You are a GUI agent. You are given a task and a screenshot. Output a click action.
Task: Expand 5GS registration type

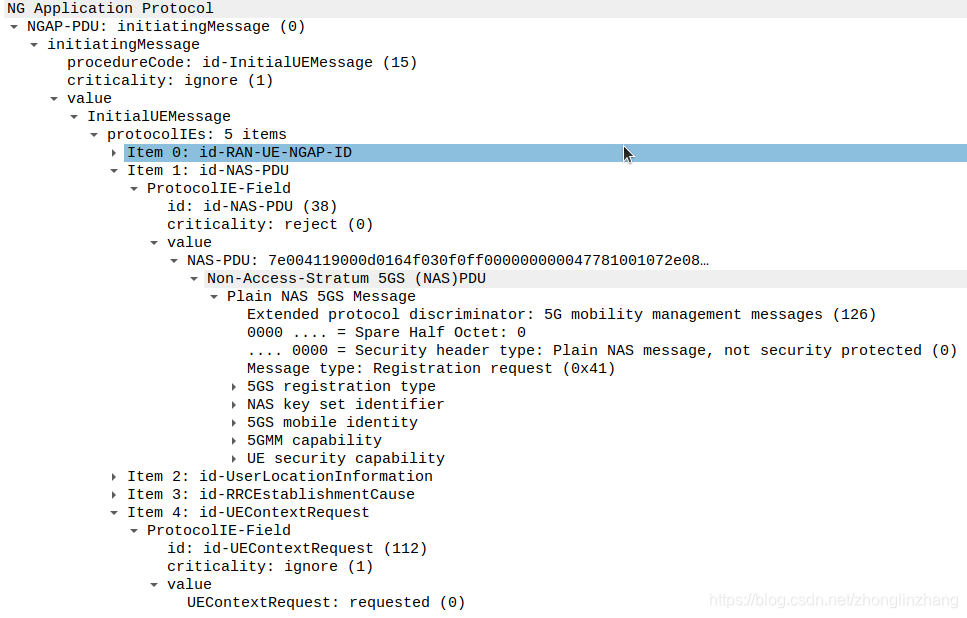pyautogui.click(x=234, y=387)
